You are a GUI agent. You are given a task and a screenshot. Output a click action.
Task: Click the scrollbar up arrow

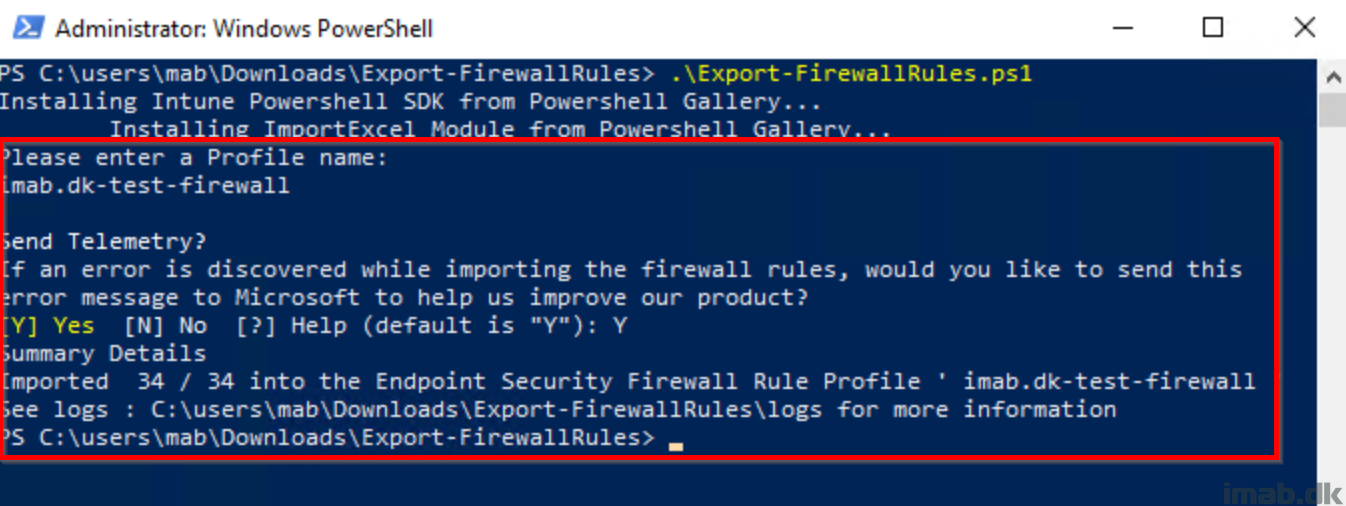click(x=1332, y=77)
